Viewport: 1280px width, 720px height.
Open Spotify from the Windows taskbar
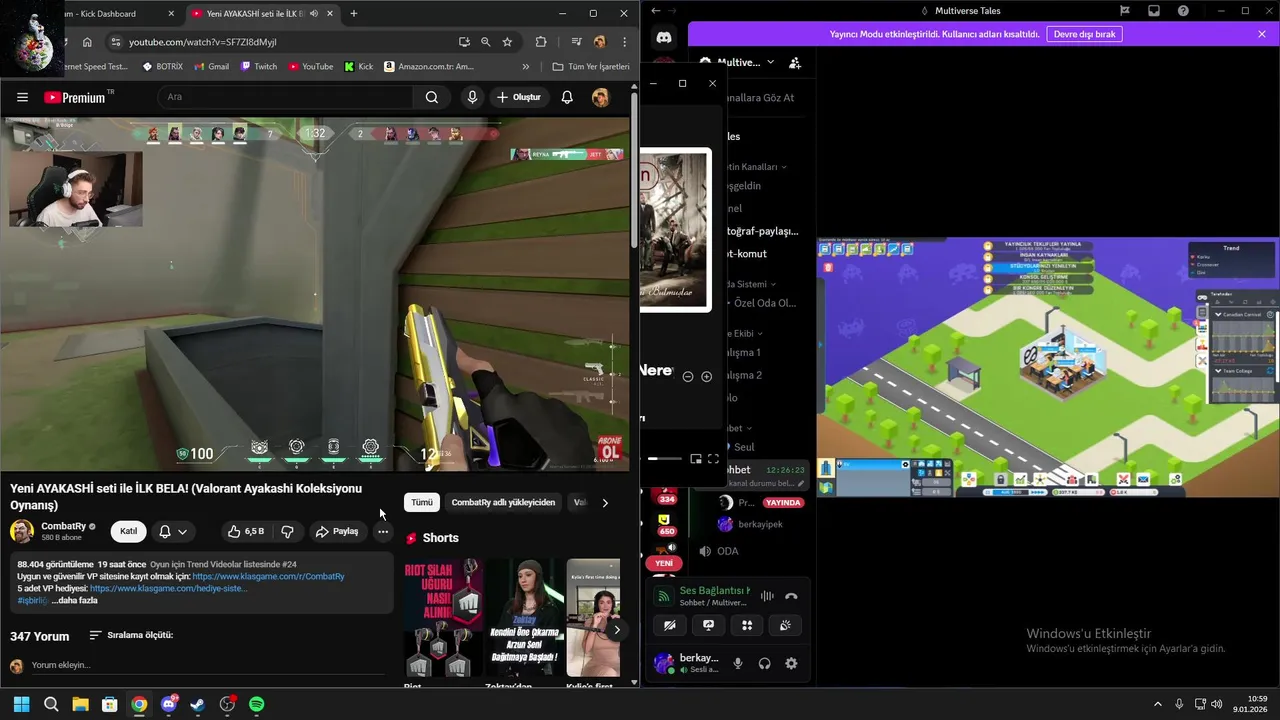click(x=256, y=704)
